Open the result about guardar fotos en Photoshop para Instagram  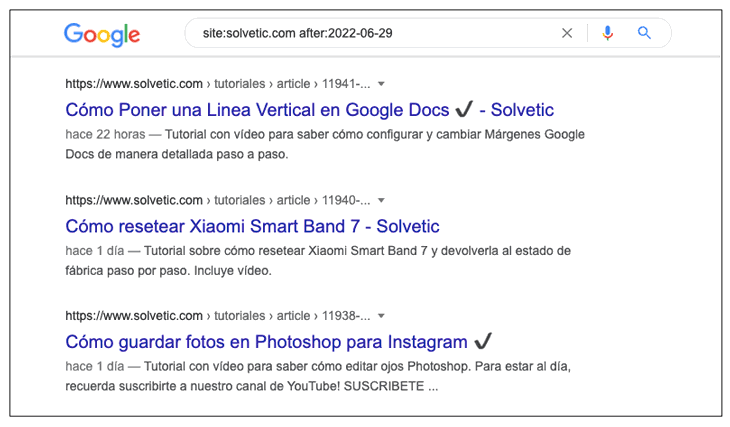(x=266, y=342)
